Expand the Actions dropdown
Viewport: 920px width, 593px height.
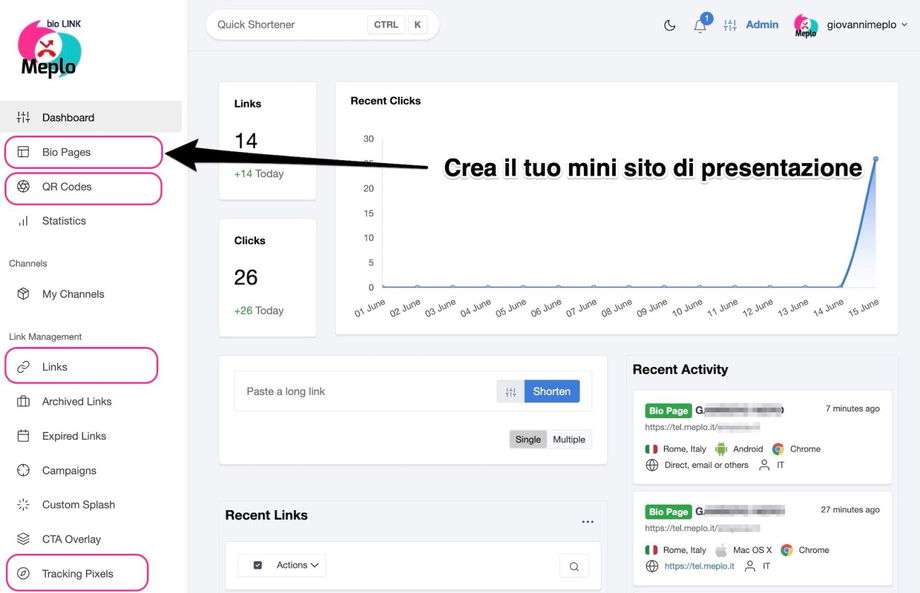tap(298, 565)
